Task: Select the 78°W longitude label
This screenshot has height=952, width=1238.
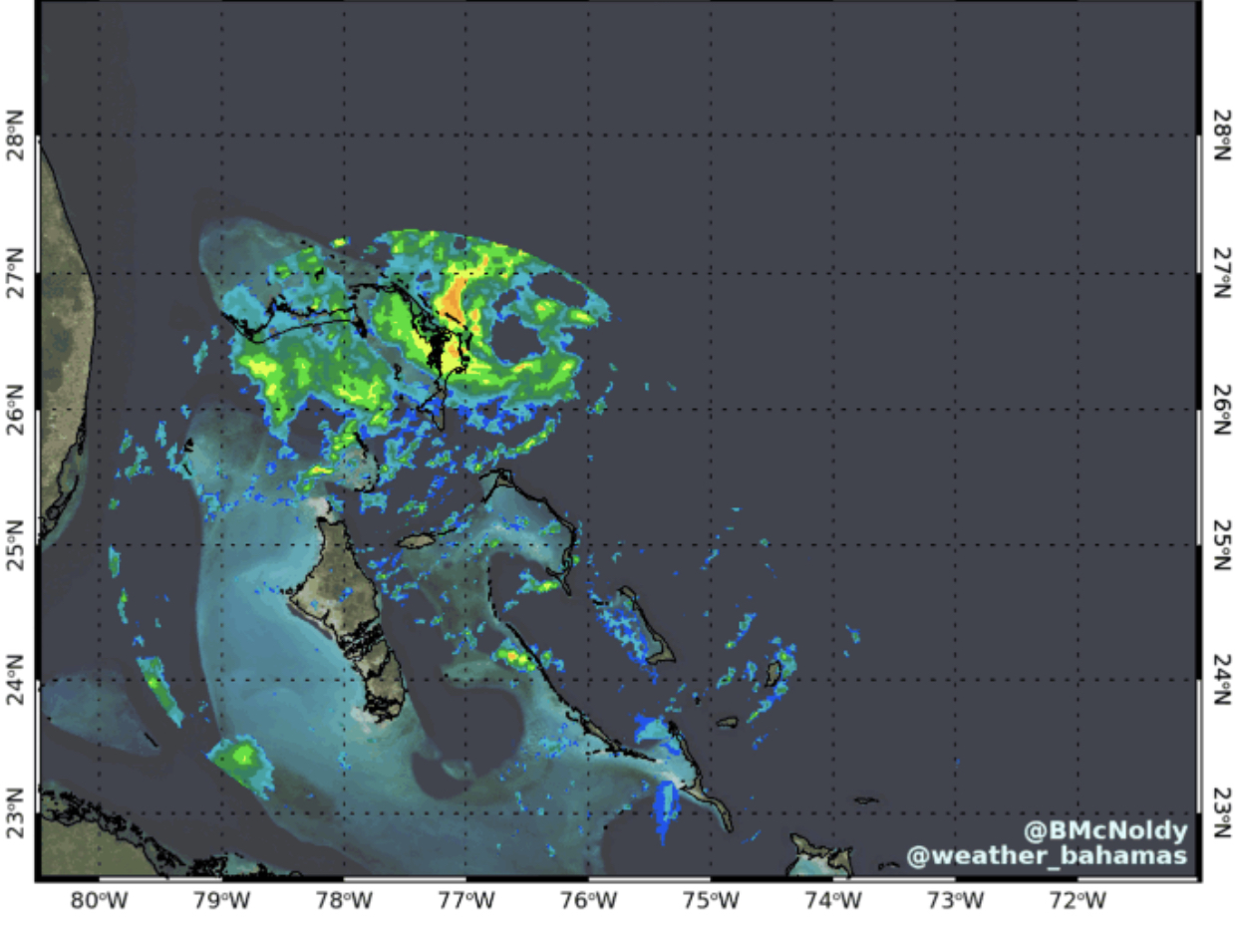Action: (x=344, y=901)
